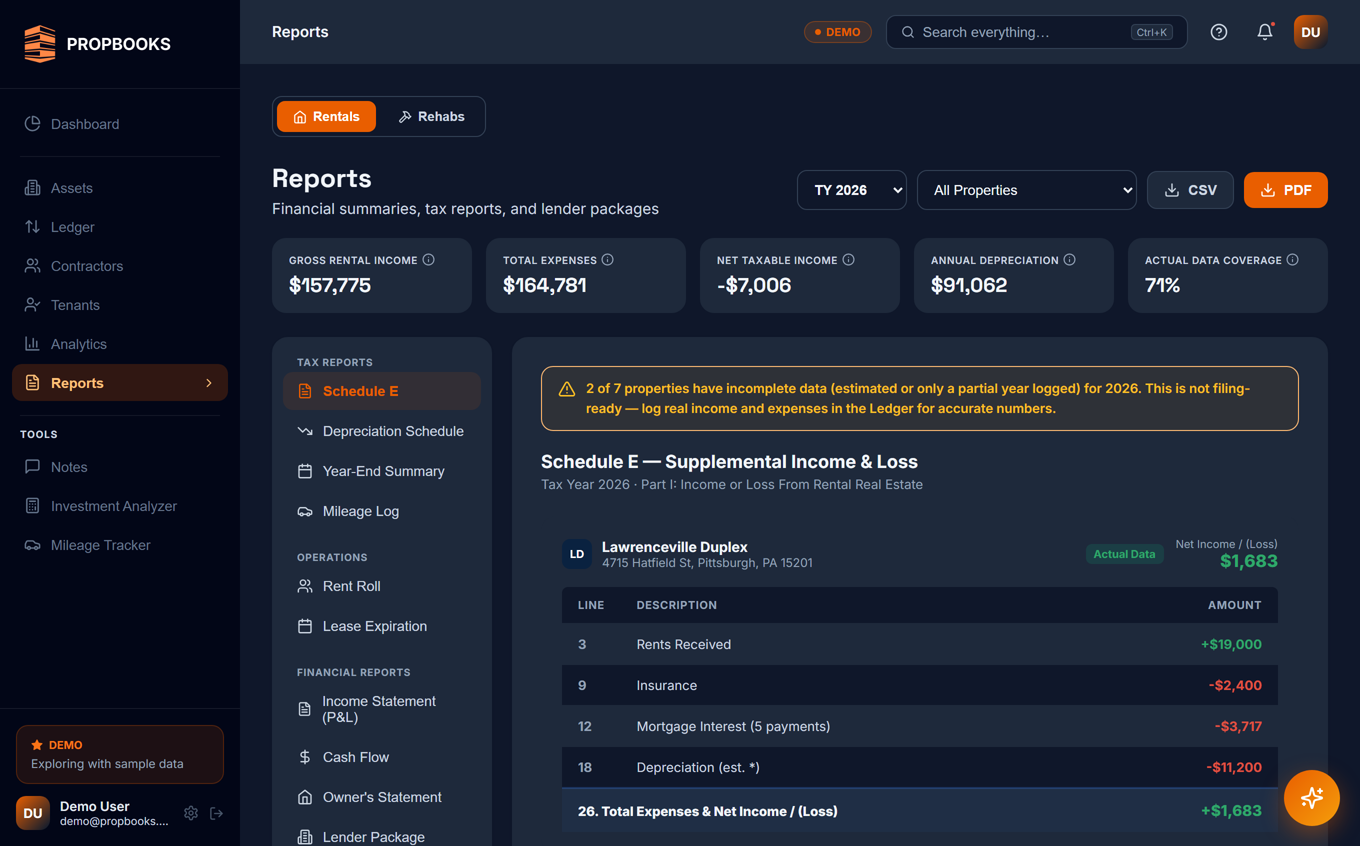Click the Actual Data status badge
Screen dimensions: 1360x846
click(1125, 554)
